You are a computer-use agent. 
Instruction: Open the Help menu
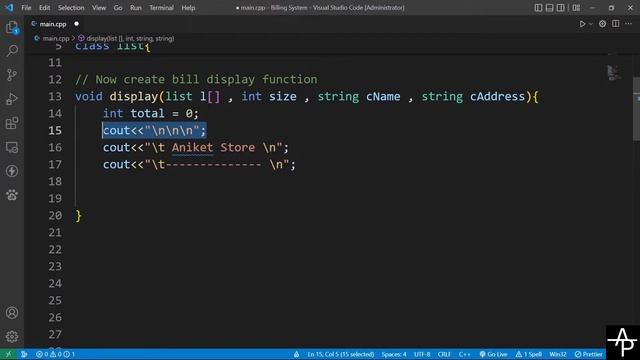188,8
